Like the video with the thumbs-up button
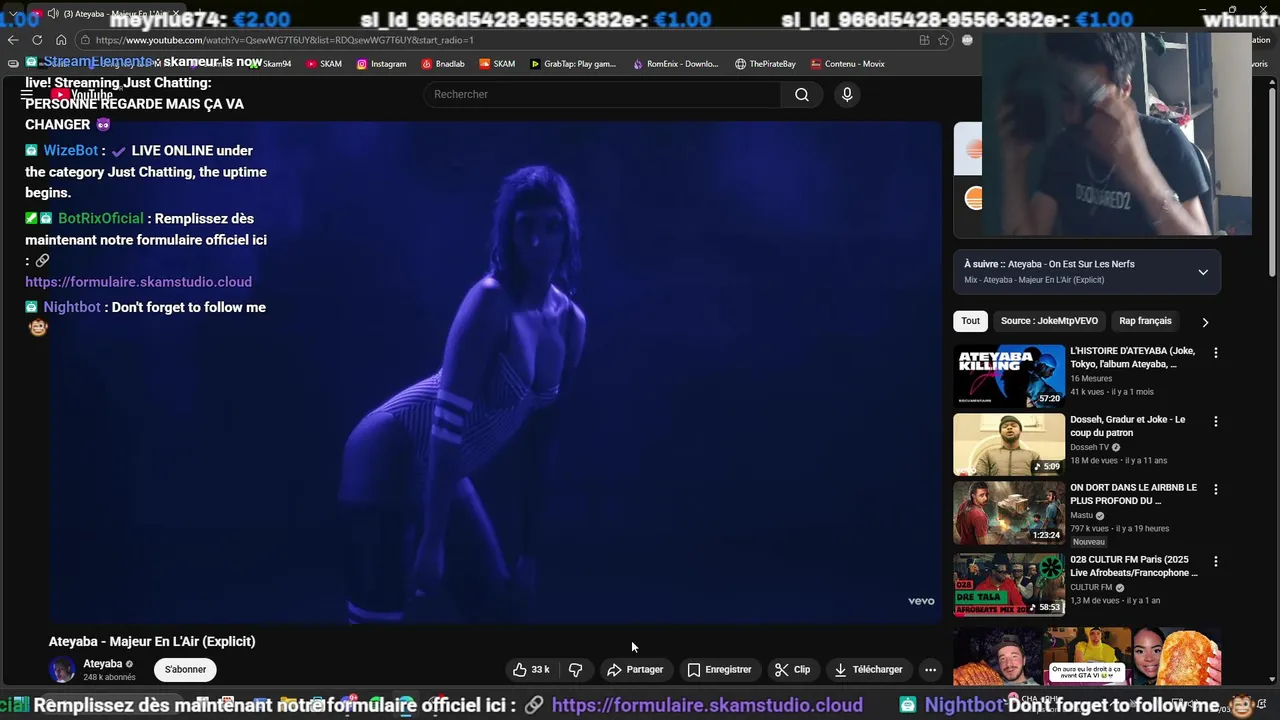The image size is (1280, 720). pyautogui.click(x=531, y=669)
